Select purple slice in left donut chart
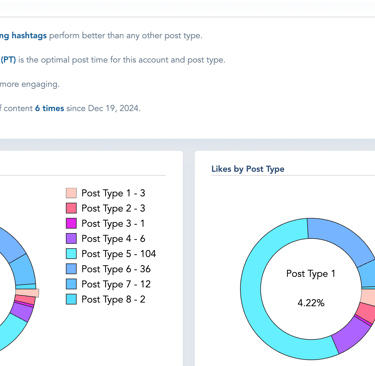The width and height of the screenshot is (375, 366). [x=22, y=312]
